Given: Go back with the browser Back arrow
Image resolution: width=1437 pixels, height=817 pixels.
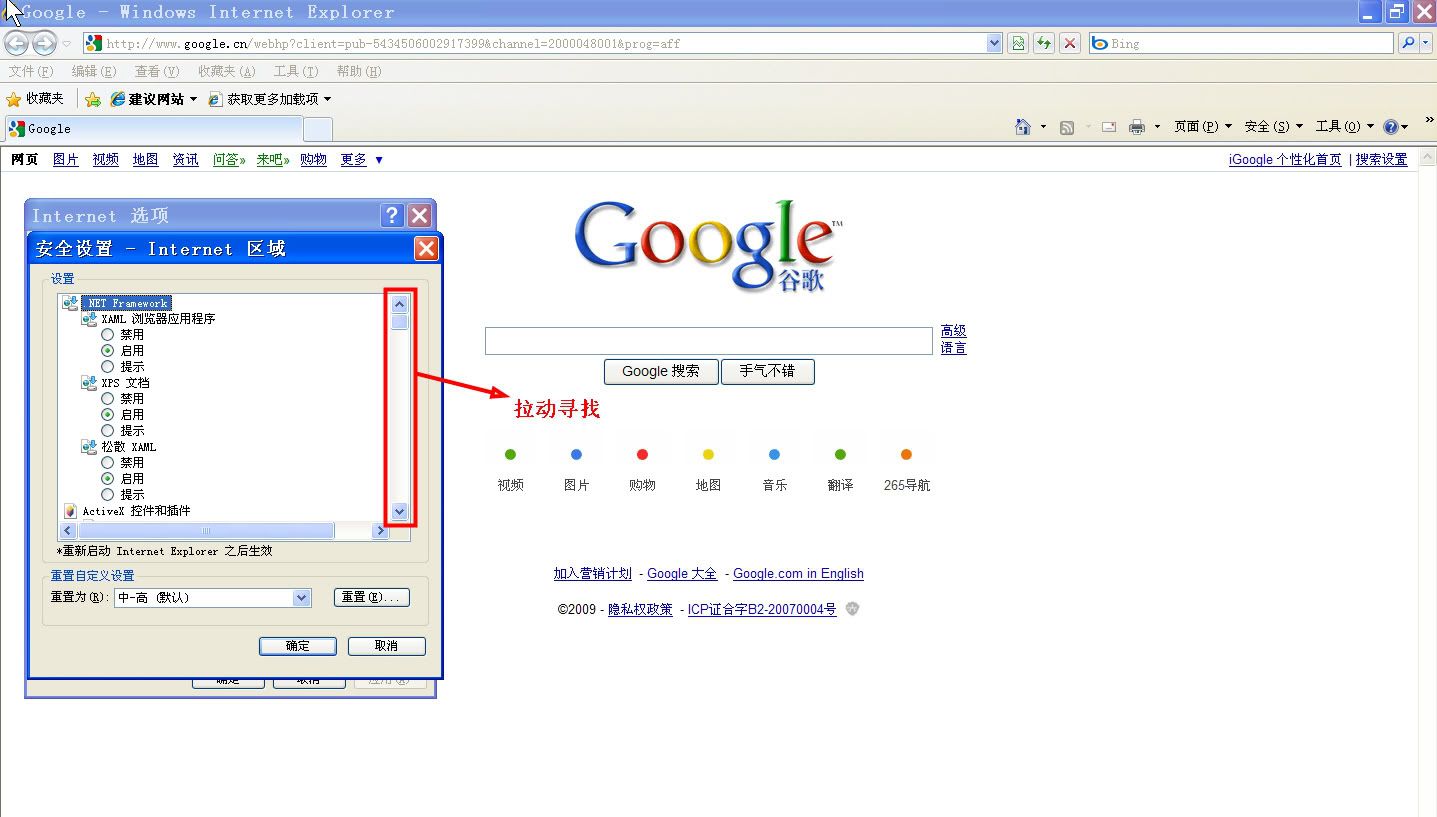Looking at the screenshot, I should [x=16, y=43].
